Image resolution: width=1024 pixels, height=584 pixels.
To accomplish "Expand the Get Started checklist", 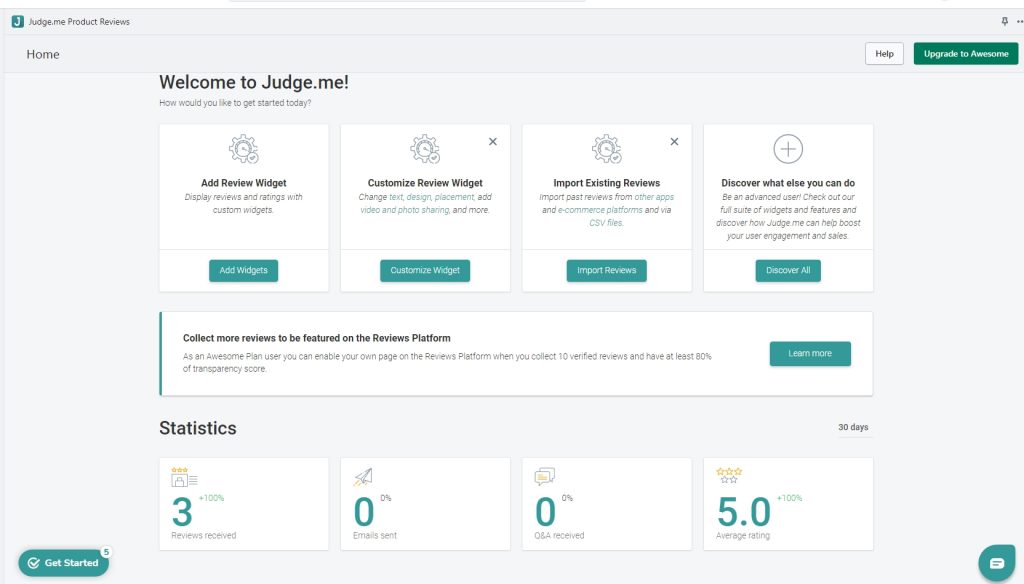I will tap(63, 562).
